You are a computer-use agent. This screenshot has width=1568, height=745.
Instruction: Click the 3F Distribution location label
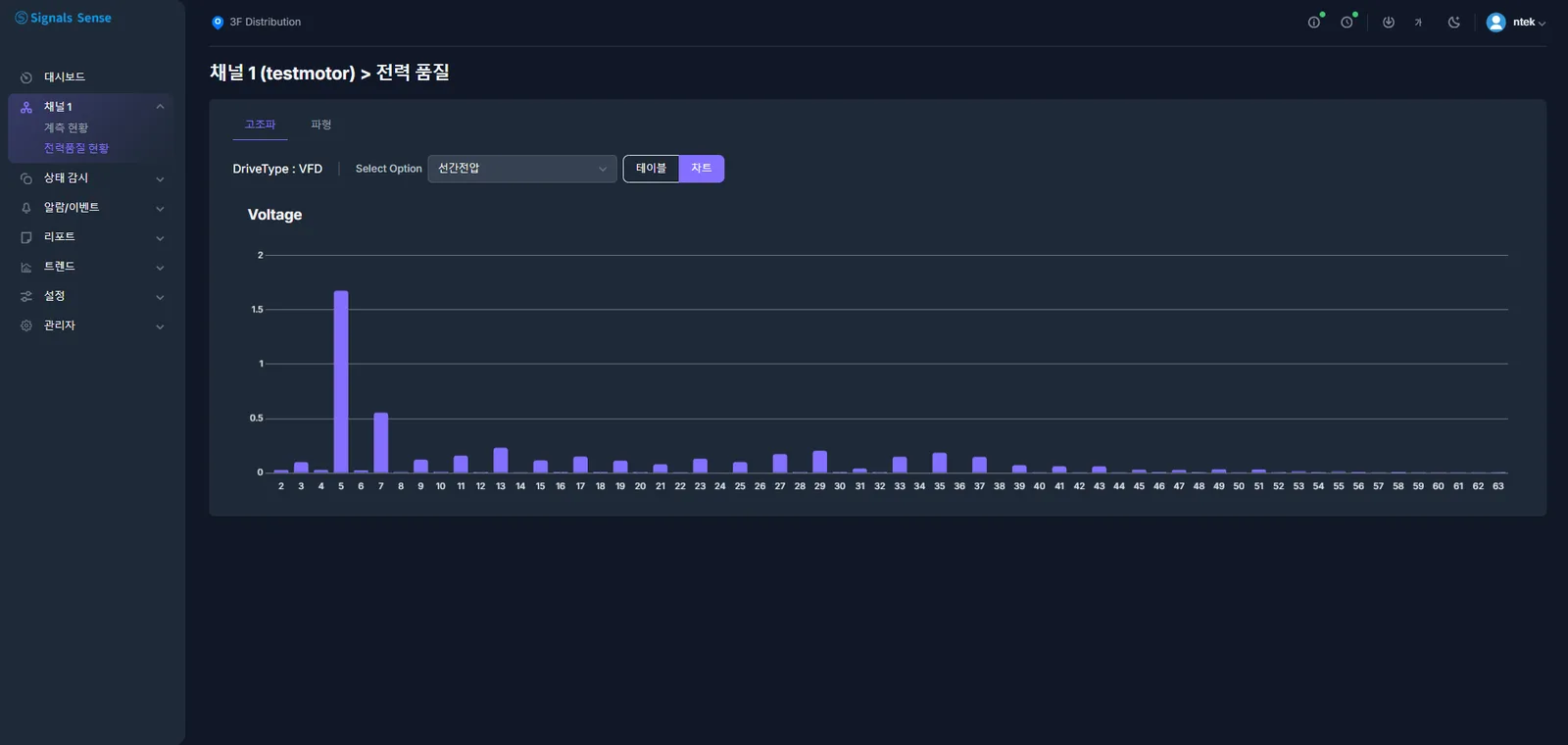pos(266,23)
